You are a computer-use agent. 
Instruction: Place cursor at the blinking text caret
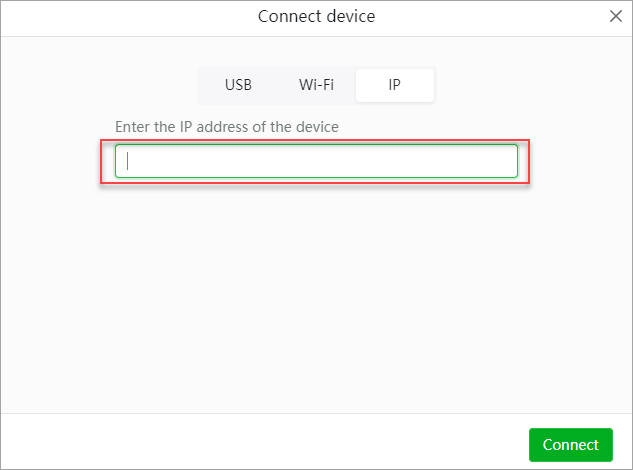point(128,161)
